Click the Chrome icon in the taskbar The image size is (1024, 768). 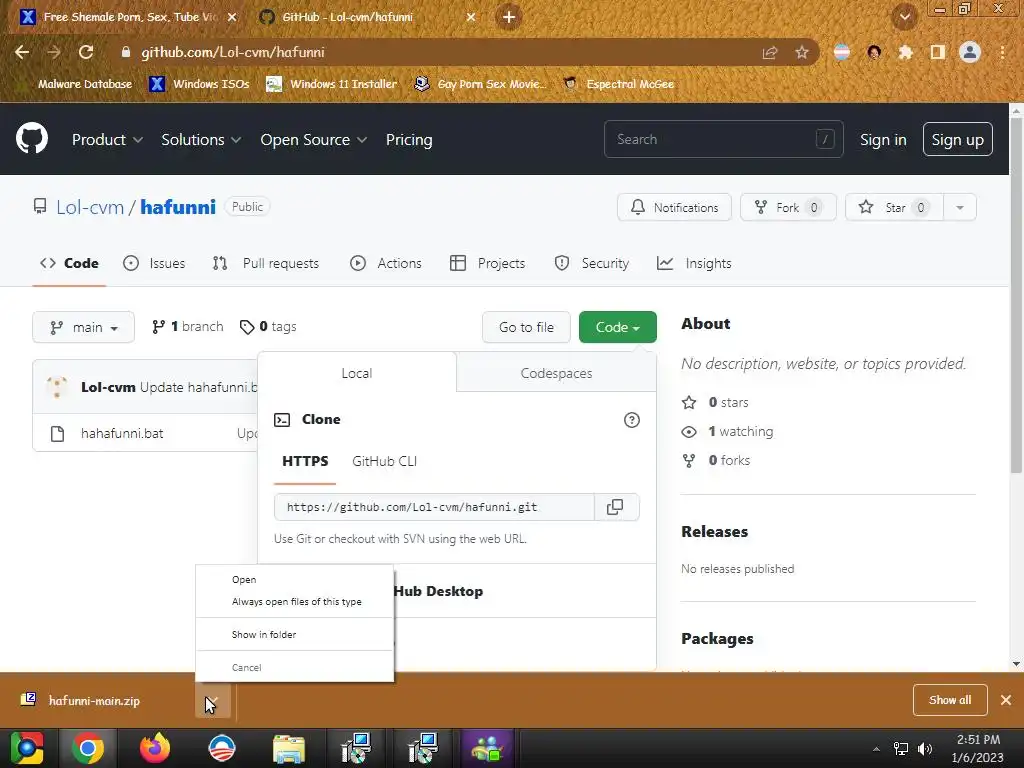pos(88,748)
